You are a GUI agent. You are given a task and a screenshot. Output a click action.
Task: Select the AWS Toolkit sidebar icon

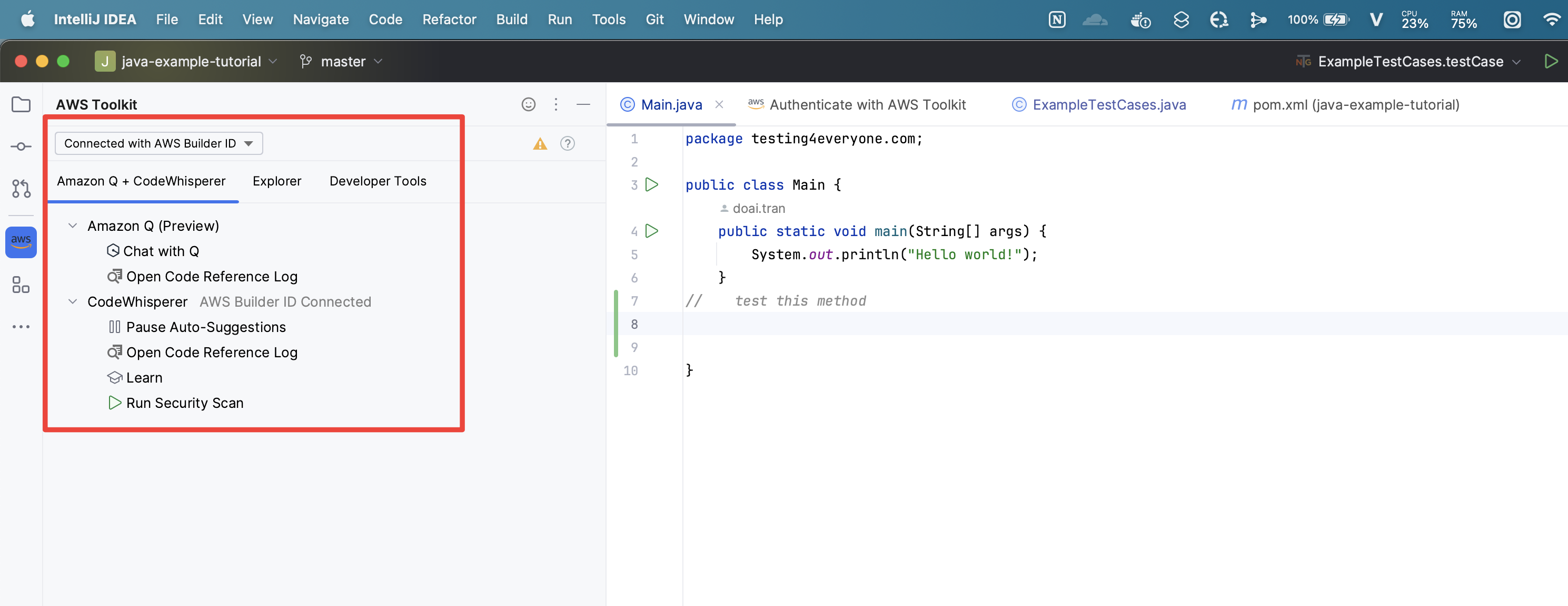pyautogui.click(x=21, y=242)
